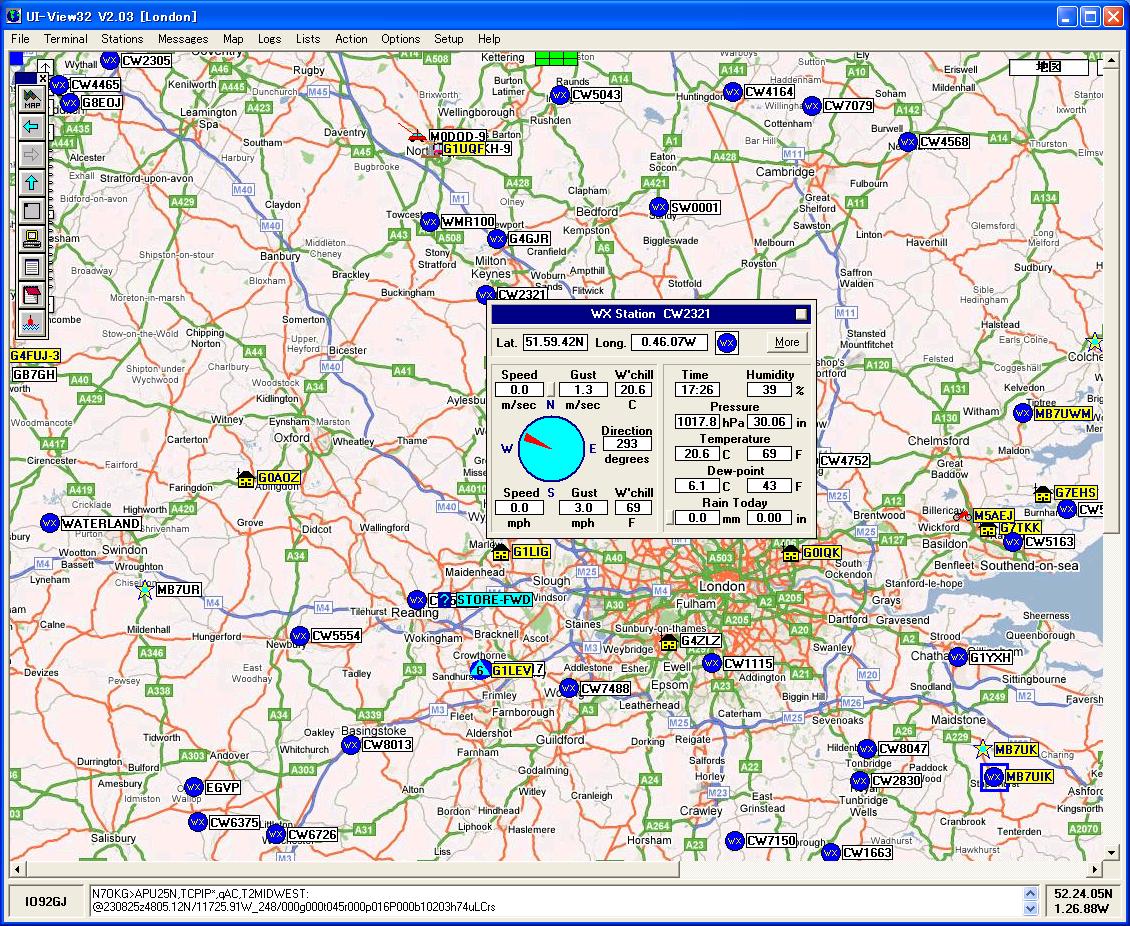Select the CW4164 weather station icon

tap(732, 92)
